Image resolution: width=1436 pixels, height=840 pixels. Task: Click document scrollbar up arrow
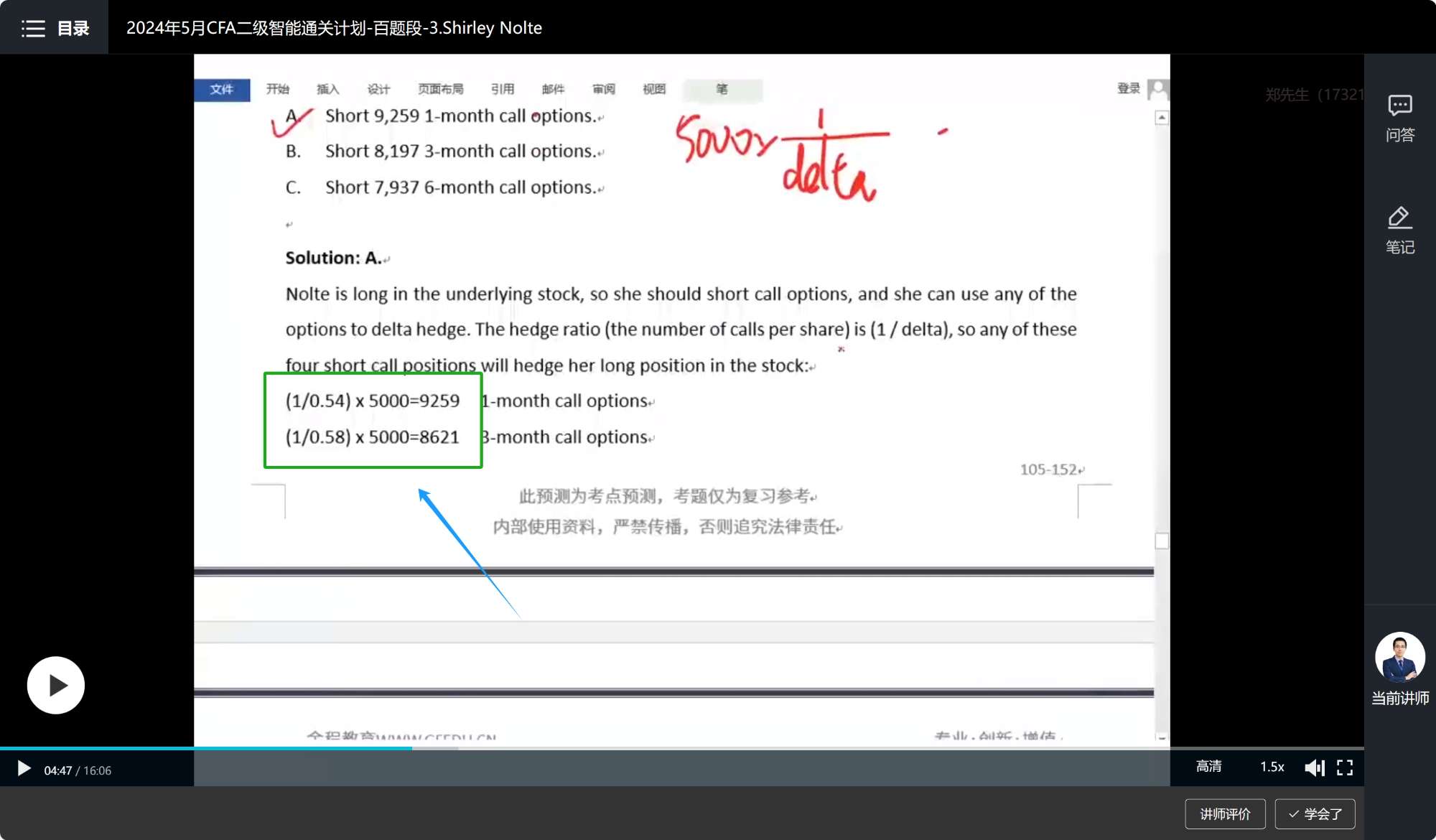coord(1162,118)
